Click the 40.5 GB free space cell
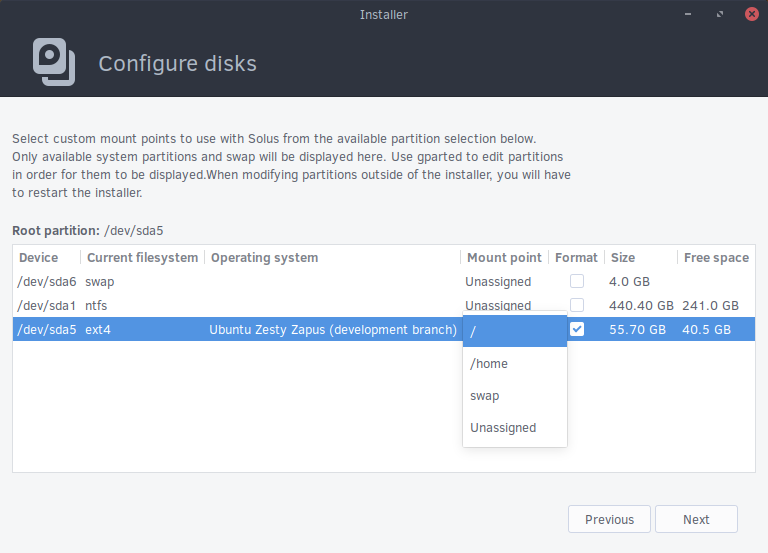 pos(706,330)
